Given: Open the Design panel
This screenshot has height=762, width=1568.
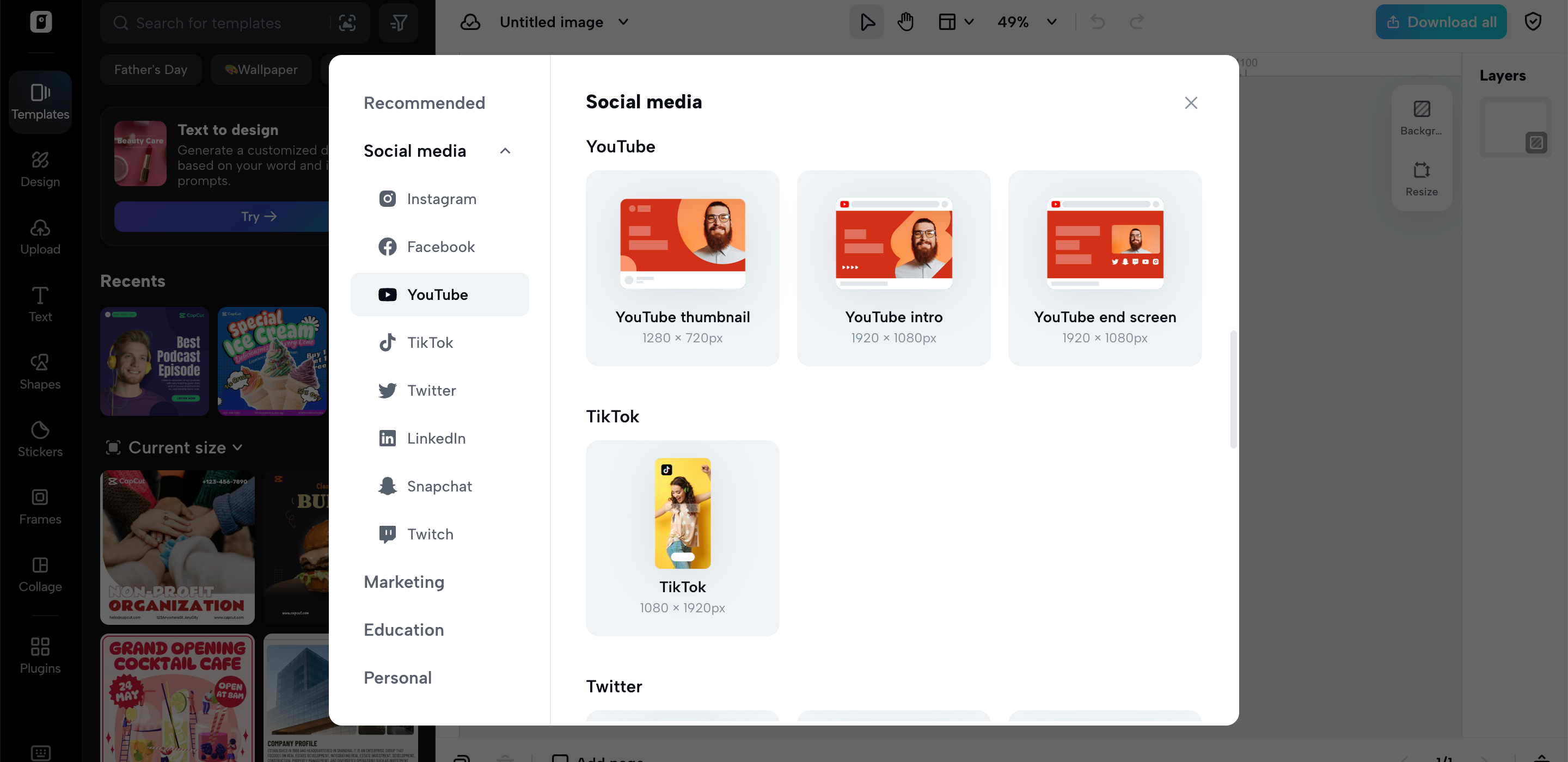Looking at the screenshot, I should [x=40, y=169].
